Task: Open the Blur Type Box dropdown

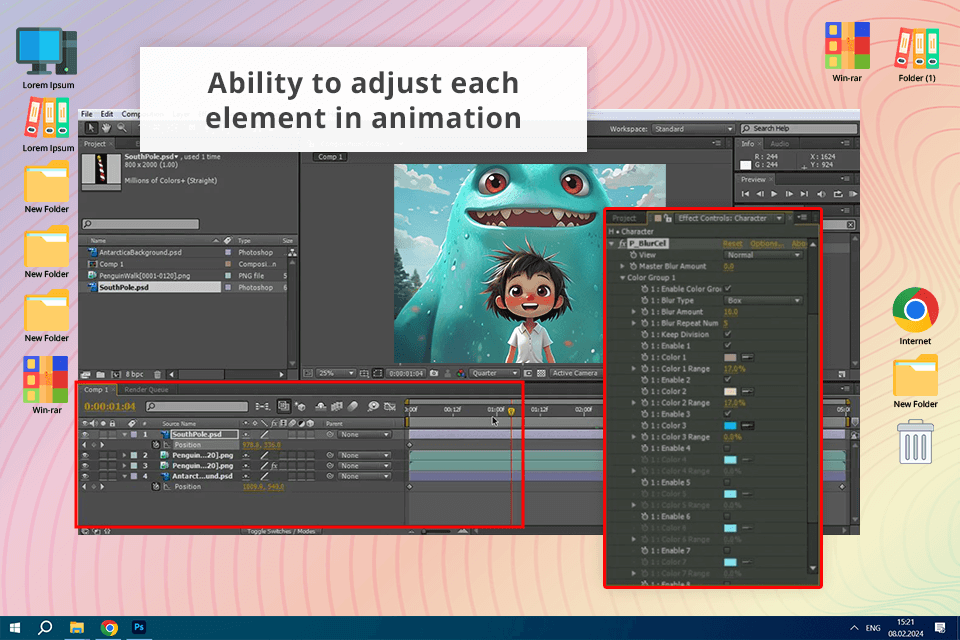Action: point(763,300)
